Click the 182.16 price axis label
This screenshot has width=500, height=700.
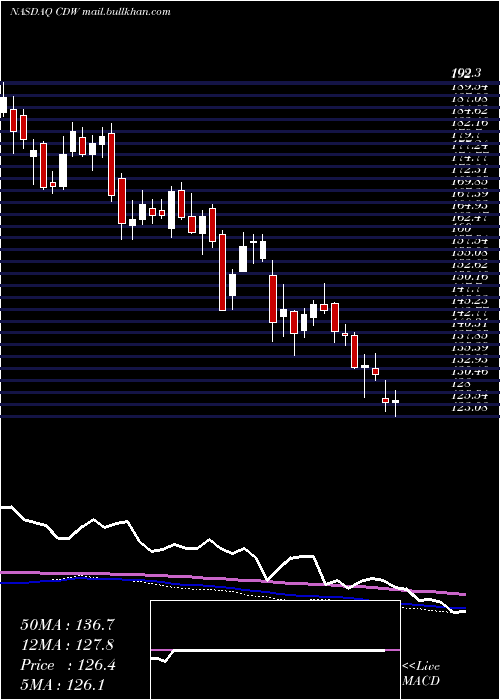click(x=469, y=122)
